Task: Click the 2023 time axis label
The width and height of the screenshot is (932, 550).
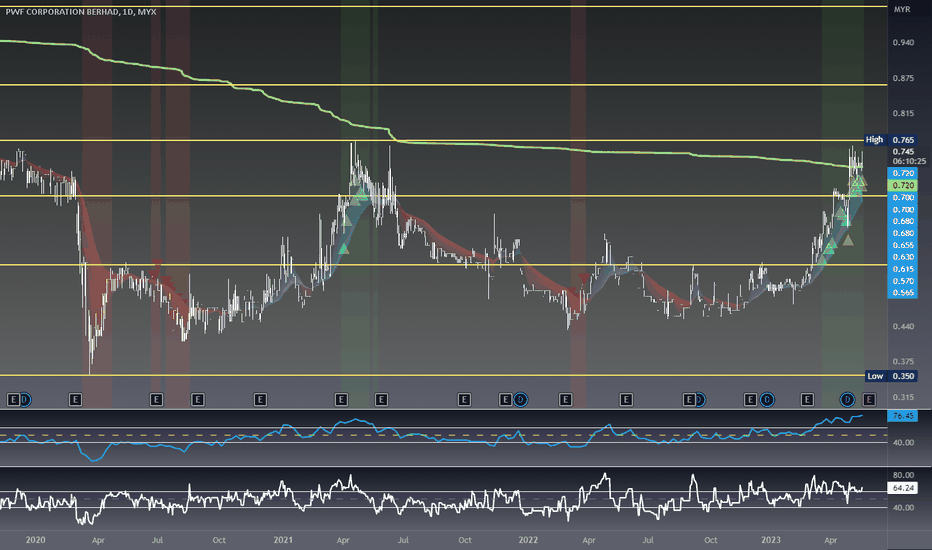Action: [x=771, y=540]
